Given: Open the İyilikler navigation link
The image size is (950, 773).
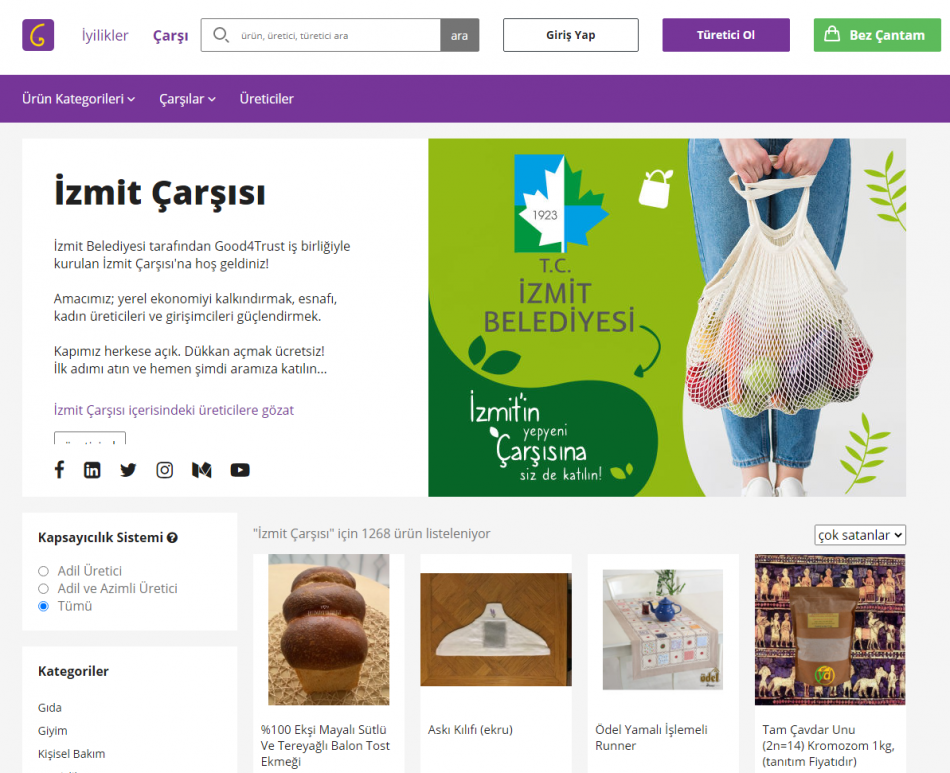Looking at the screenshot, I should pyautogui.click(x=105, y=35).
